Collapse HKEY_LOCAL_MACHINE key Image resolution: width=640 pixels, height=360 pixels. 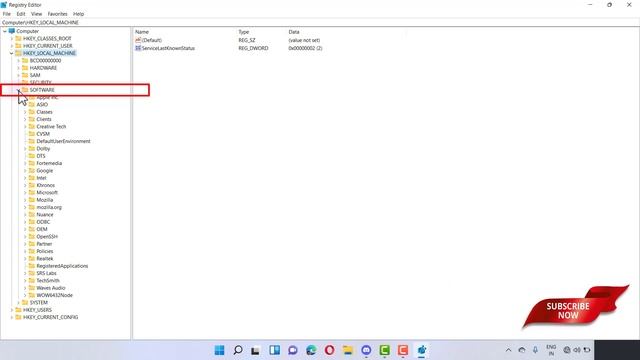[x=12, y=53]
